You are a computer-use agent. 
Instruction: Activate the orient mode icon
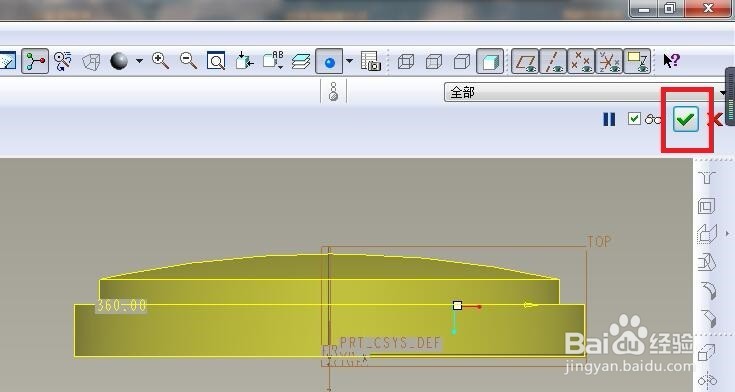click(62, 61)
